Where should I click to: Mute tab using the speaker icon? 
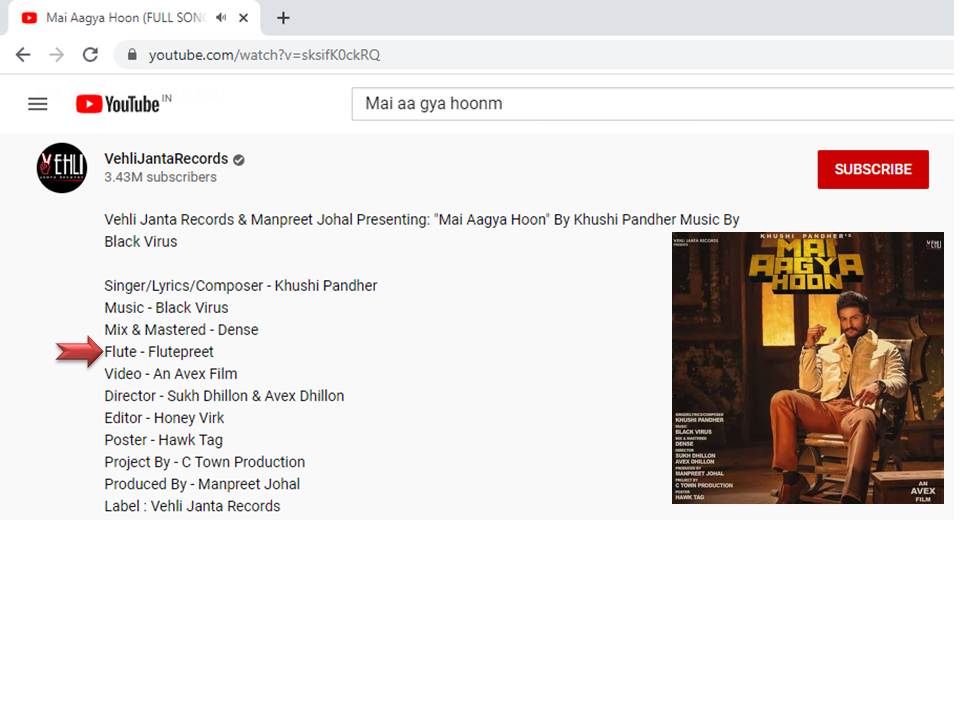click(x=221, y=18)
